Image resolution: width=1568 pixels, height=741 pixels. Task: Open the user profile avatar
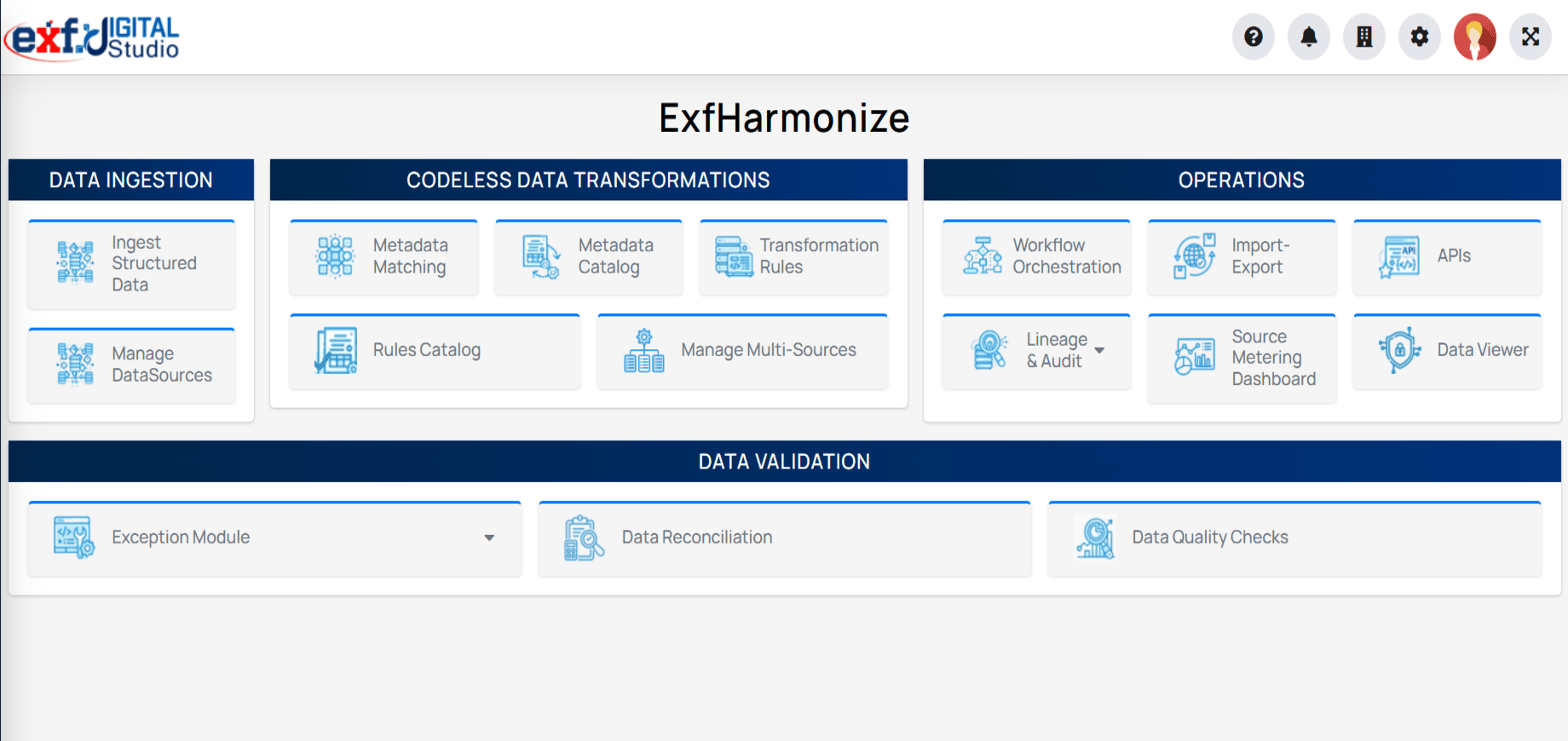coord(1475,37)
